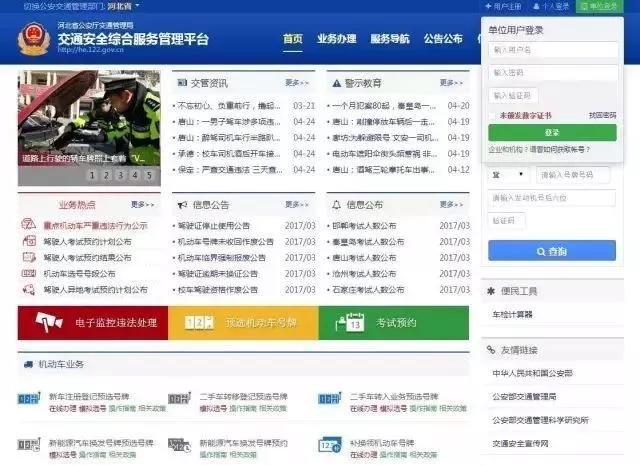Viewport: 640px width, 465px height.
Task: Click the 用户注册 link
Action: [503, 7]
